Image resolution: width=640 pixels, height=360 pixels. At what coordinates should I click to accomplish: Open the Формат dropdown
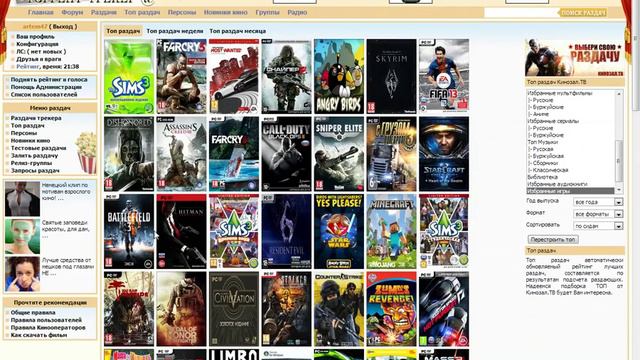point(598,214)
